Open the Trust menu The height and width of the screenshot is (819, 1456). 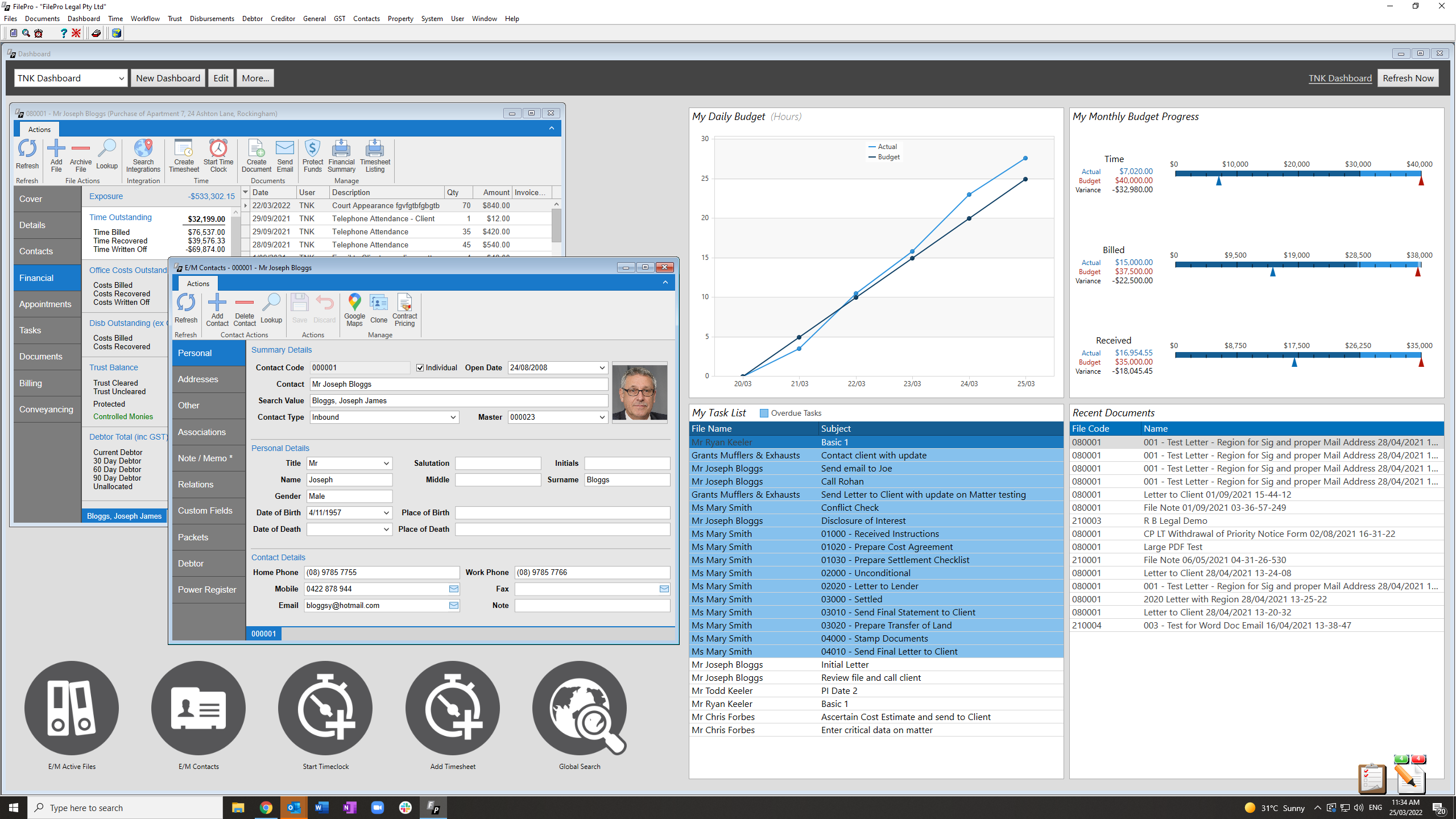click(x=174, y=18)
